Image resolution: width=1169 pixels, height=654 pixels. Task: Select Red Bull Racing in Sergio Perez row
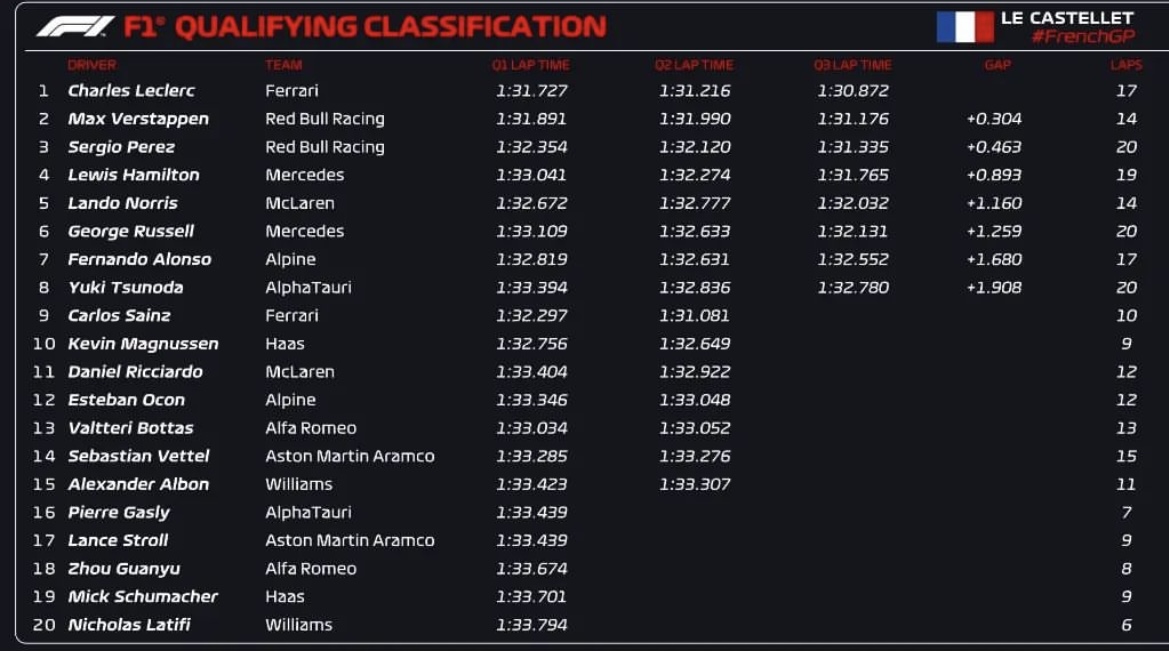pyautogui.click(x=325, y=147)
